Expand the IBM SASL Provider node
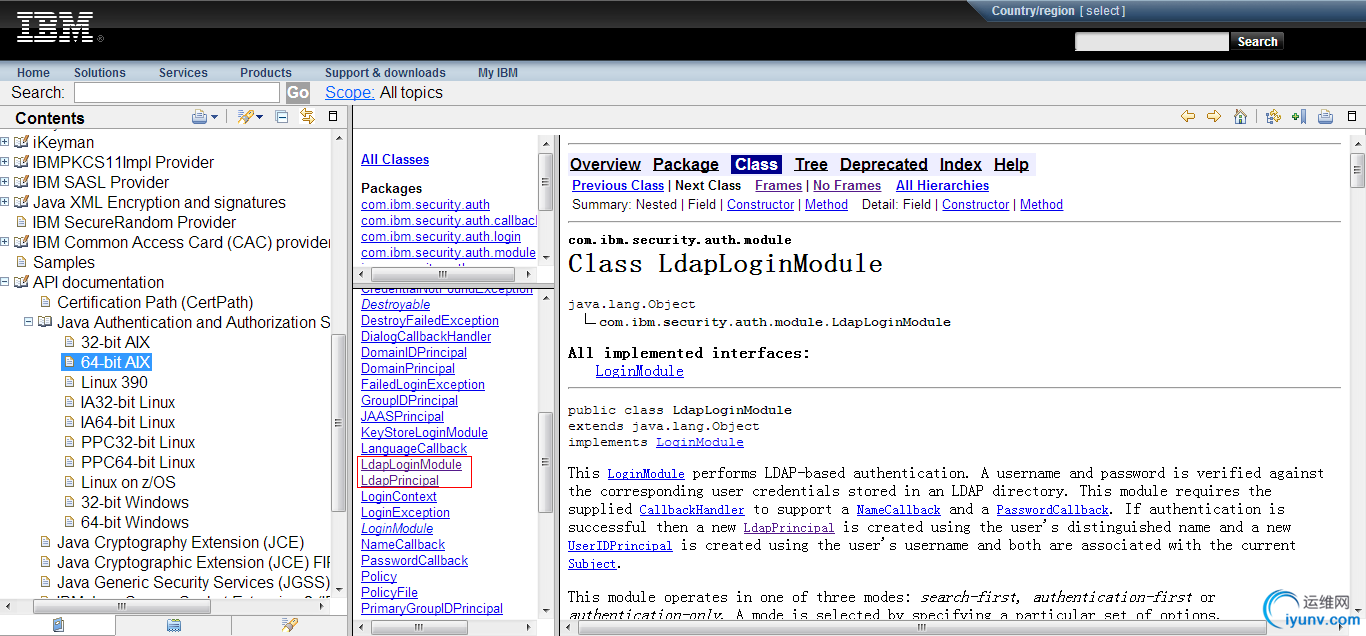Viewport: 1366px width, 636px height. [x=5, y=182]
